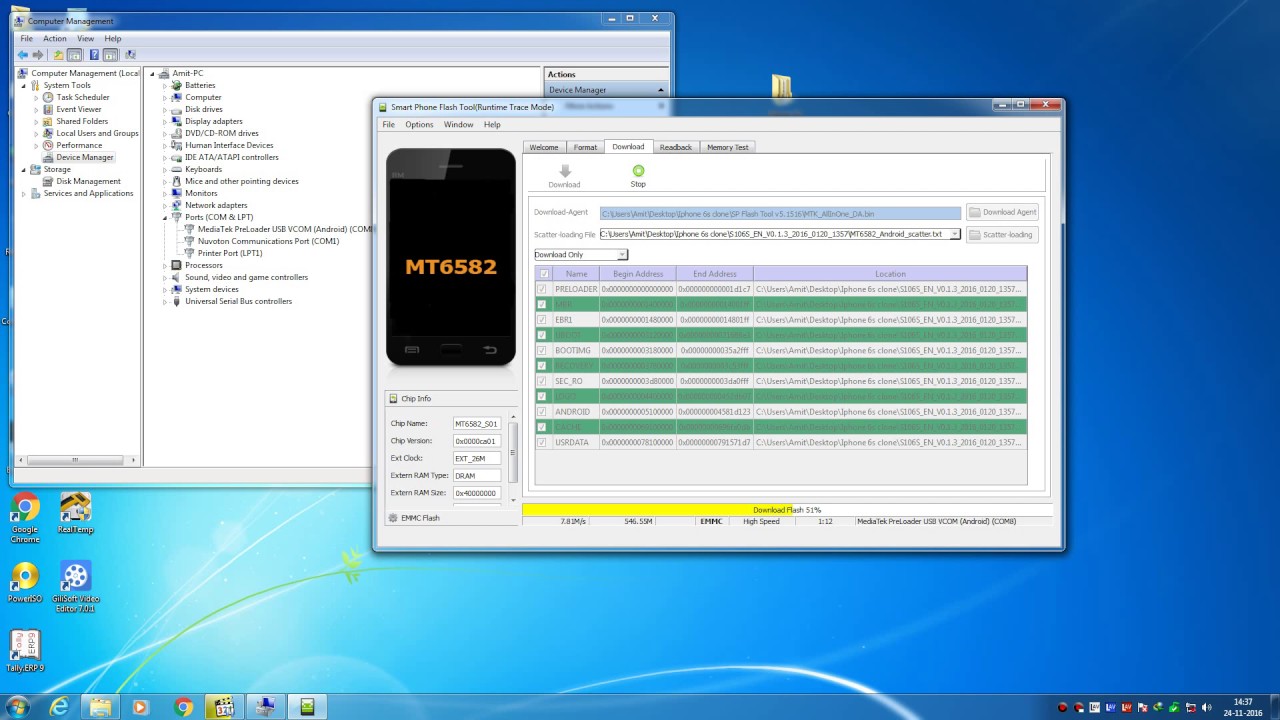
Task: Toggle the PRELOADER row checkbox
Action: pyautogui.click(x=542, y=289)
